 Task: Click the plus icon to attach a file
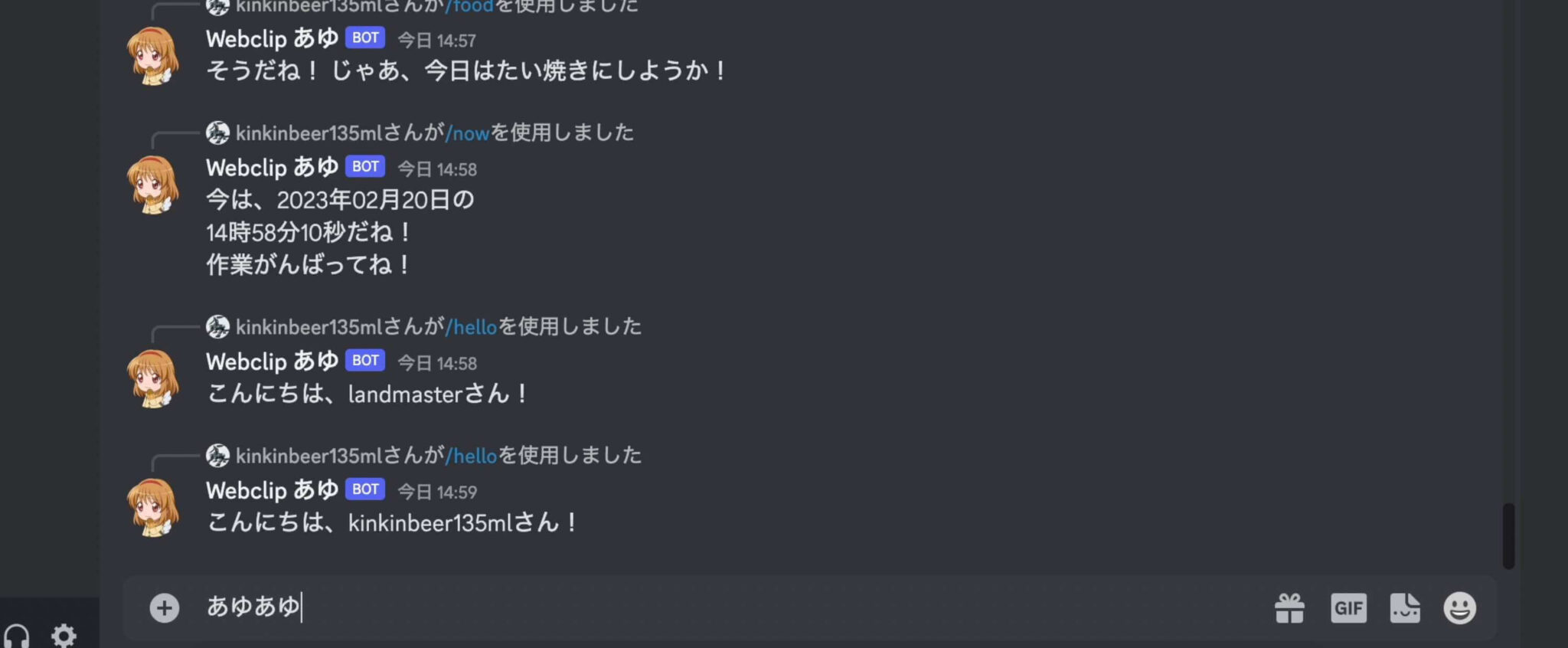(164, 607)
